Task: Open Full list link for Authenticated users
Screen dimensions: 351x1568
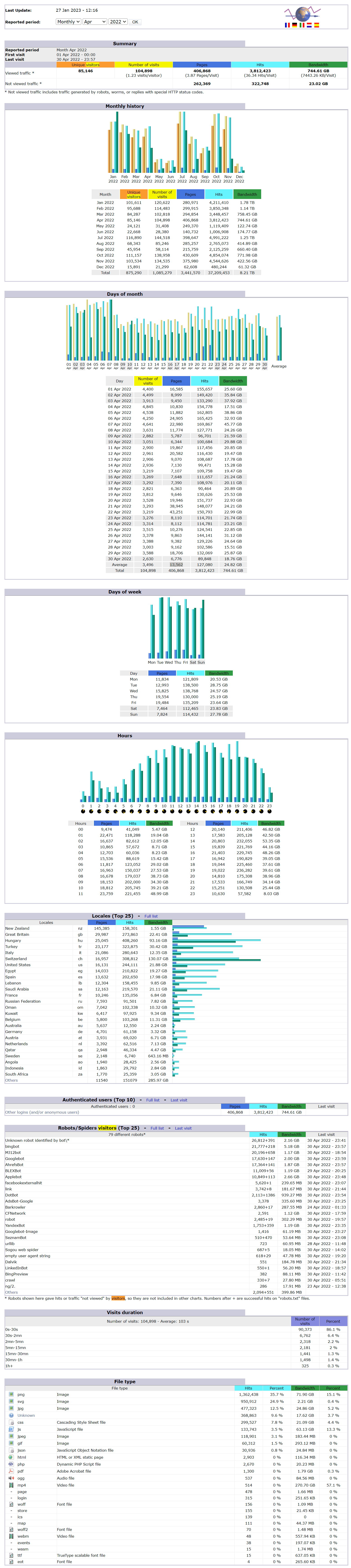Action: (153, 1100)
